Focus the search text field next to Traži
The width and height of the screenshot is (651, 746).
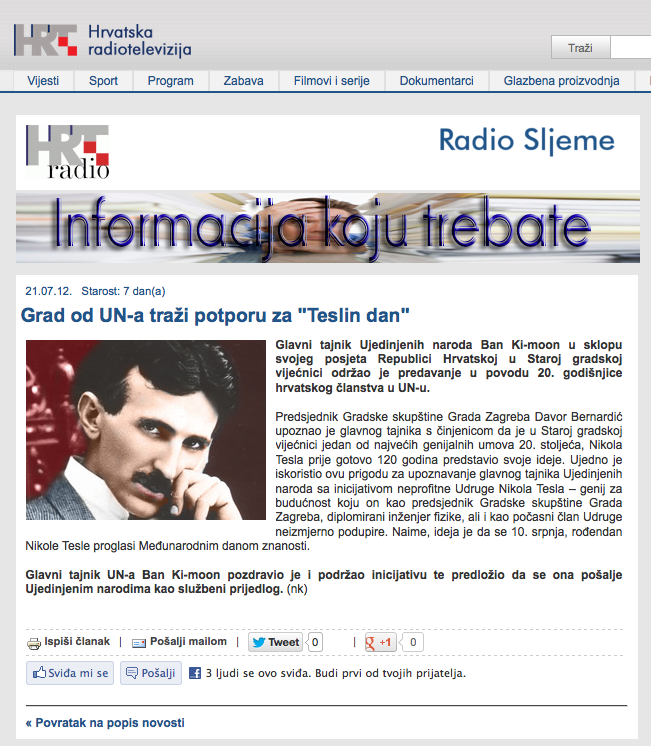point(631,48)
